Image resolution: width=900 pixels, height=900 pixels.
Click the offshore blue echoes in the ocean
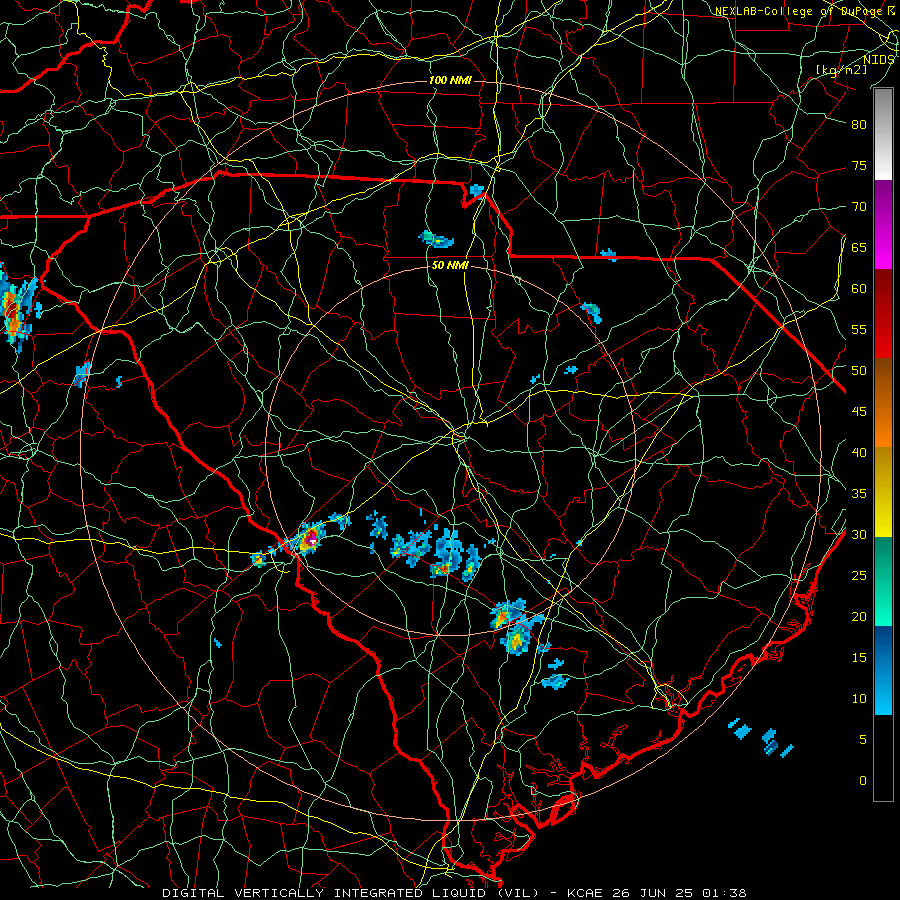(761, 737)
